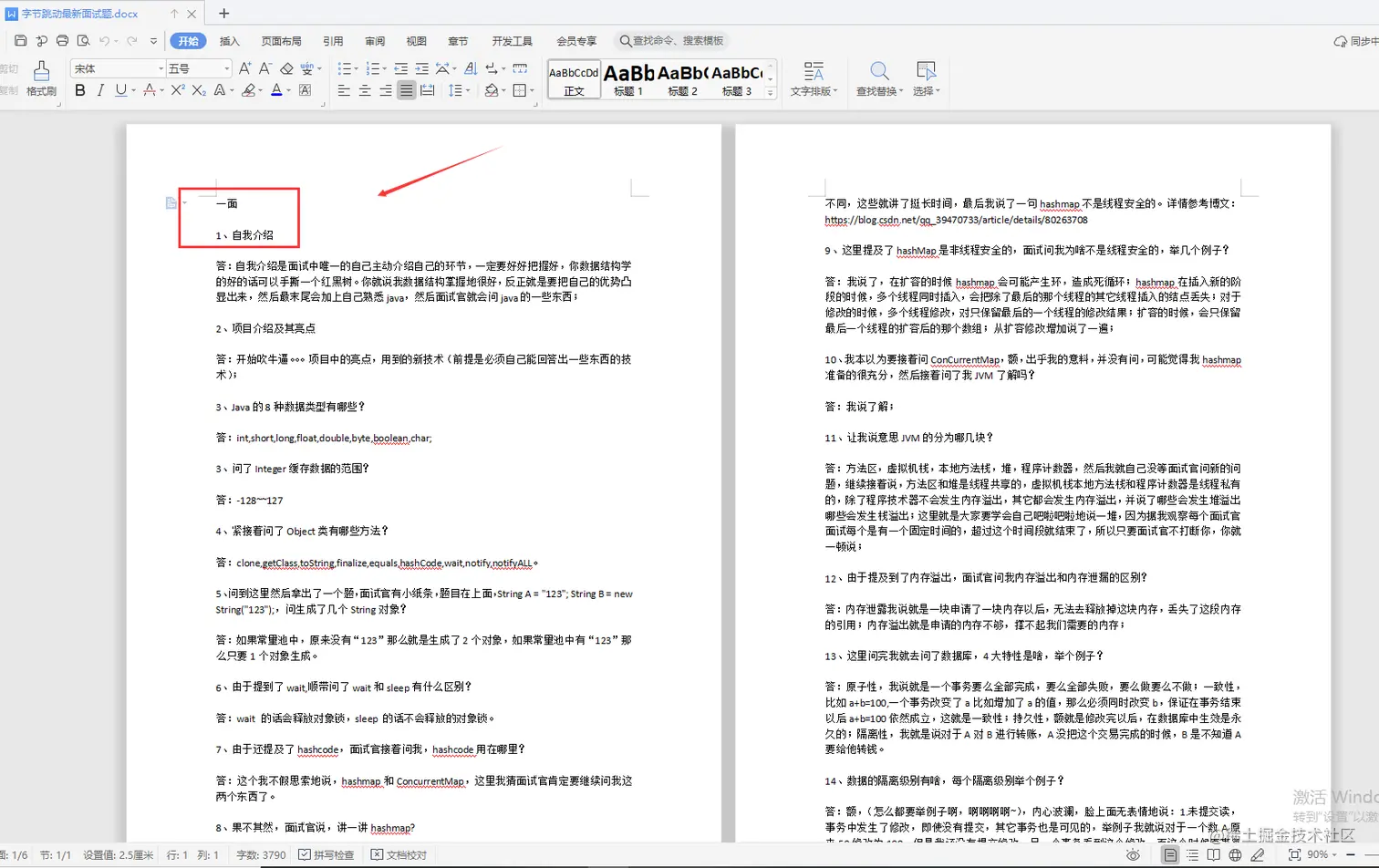Apply the 正文 style

coord(574,79)
